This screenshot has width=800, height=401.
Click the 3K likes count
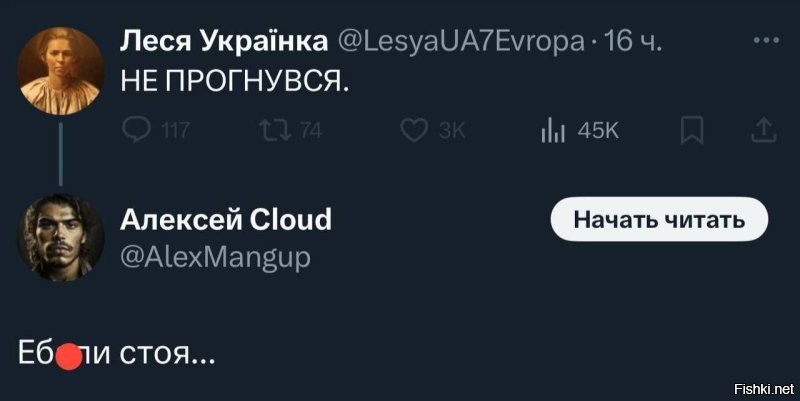tap(453, 132)
